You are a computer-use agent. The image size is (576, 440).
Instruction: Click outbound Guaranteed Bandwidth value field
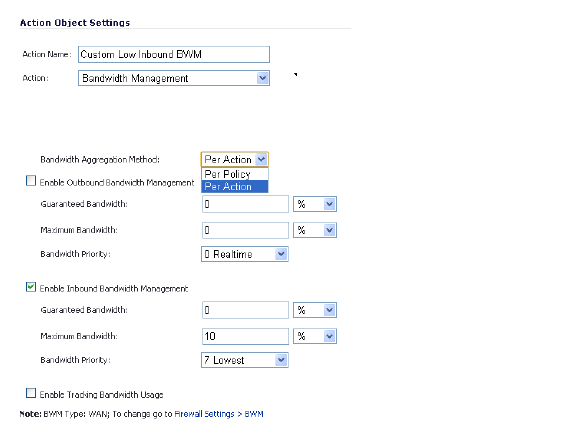(x=245, y=204)
